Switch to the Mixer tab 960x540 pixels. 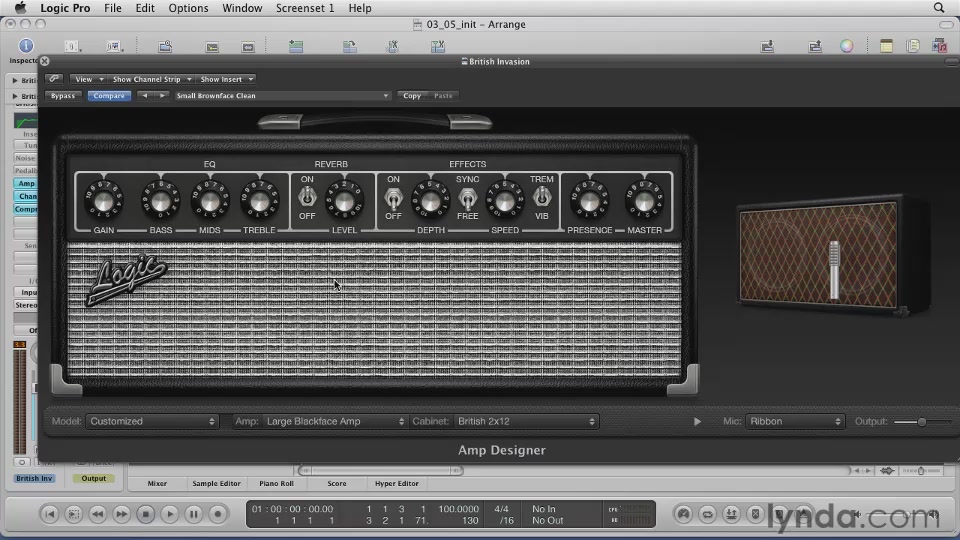point(157,483)
